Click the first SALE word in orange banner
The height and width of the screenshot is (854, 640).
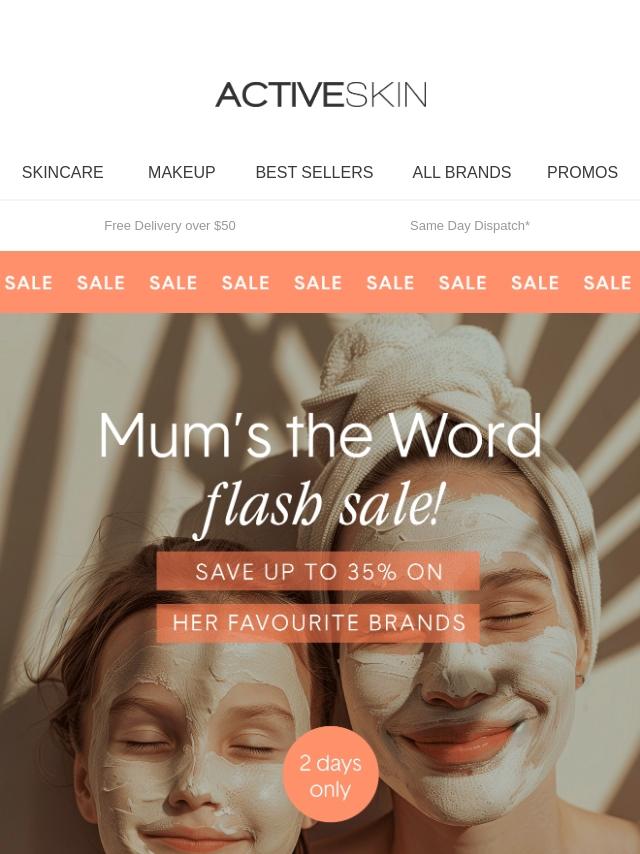28,283
